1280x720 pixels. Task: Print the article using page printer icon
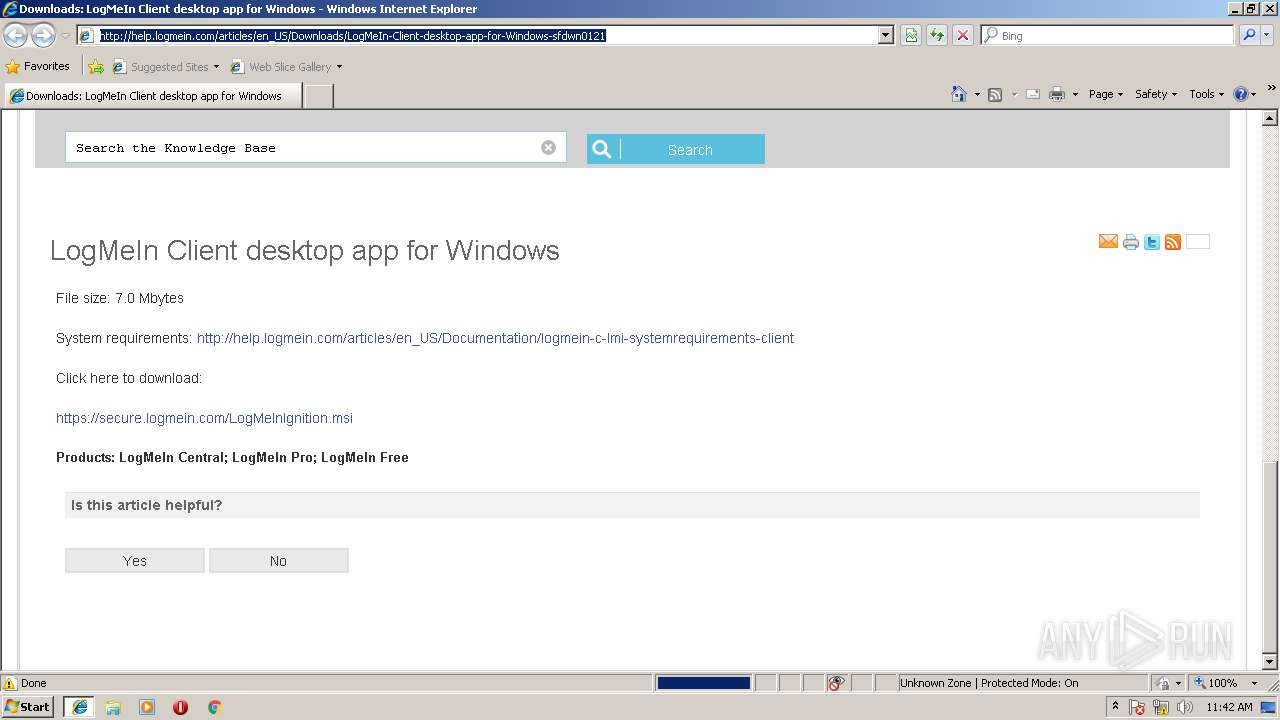[1131, 242]
